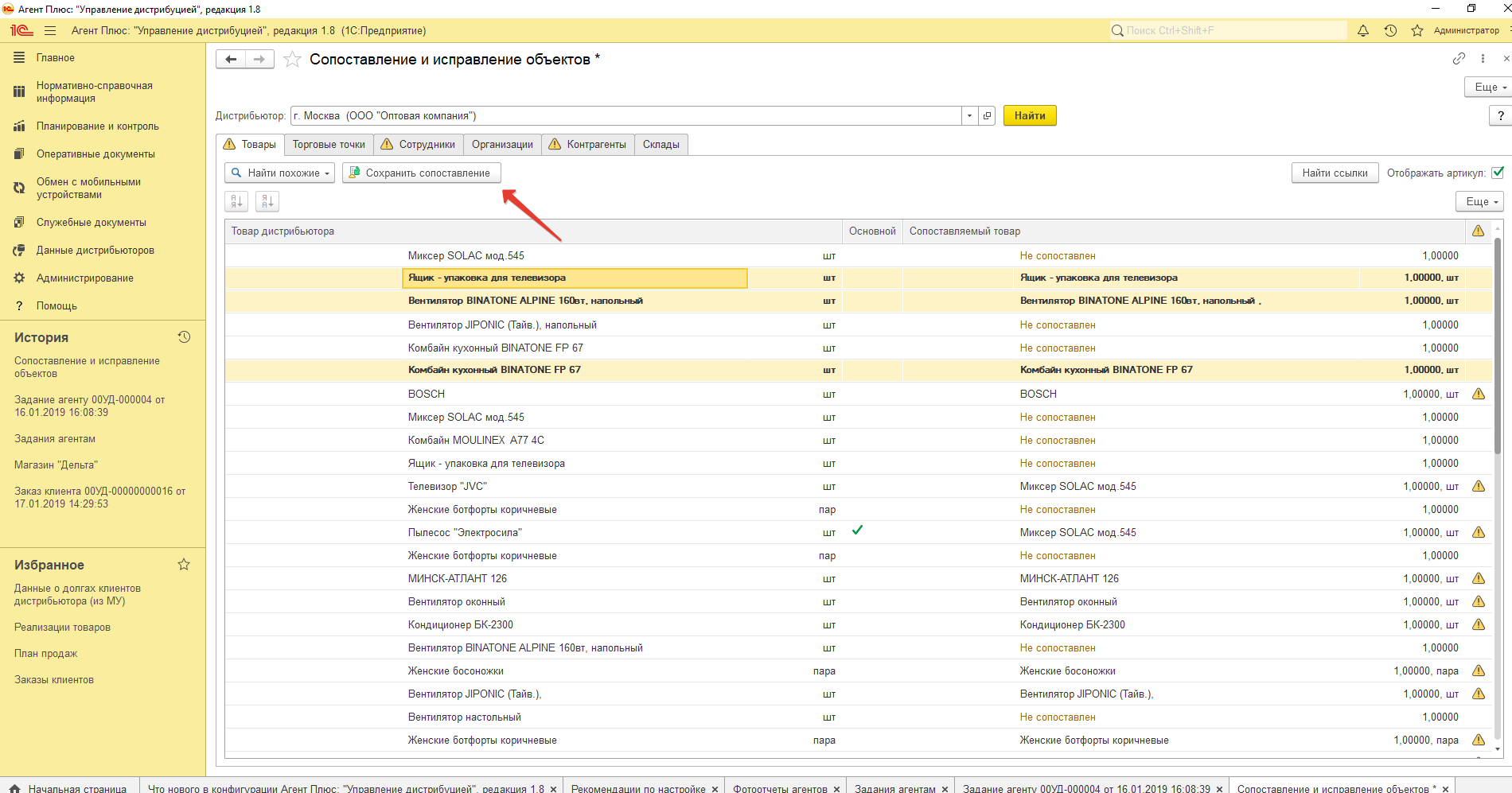This screenshot has width=1512, height=793.
Task: Click the warning icon in BOSCH row
Action: tap(1479, 394)
